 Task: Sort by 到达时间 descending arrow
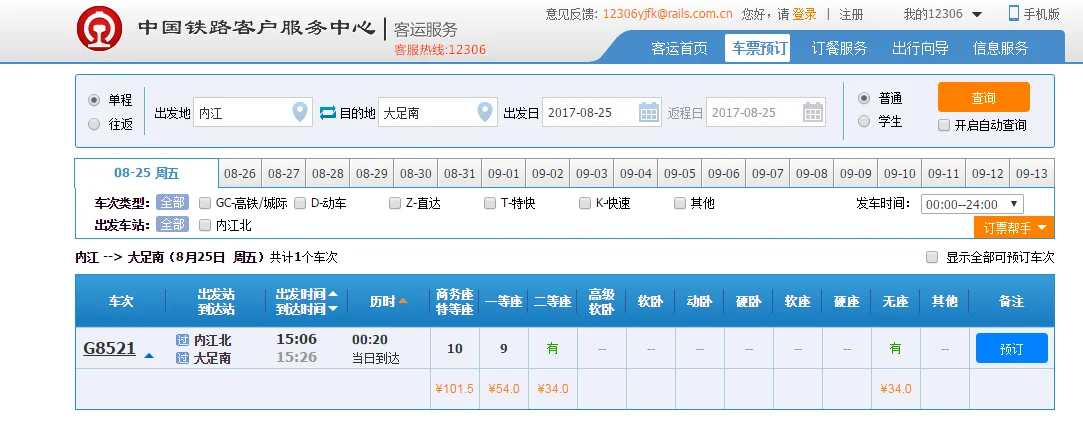pyautogui.click(x=333, y=309)
